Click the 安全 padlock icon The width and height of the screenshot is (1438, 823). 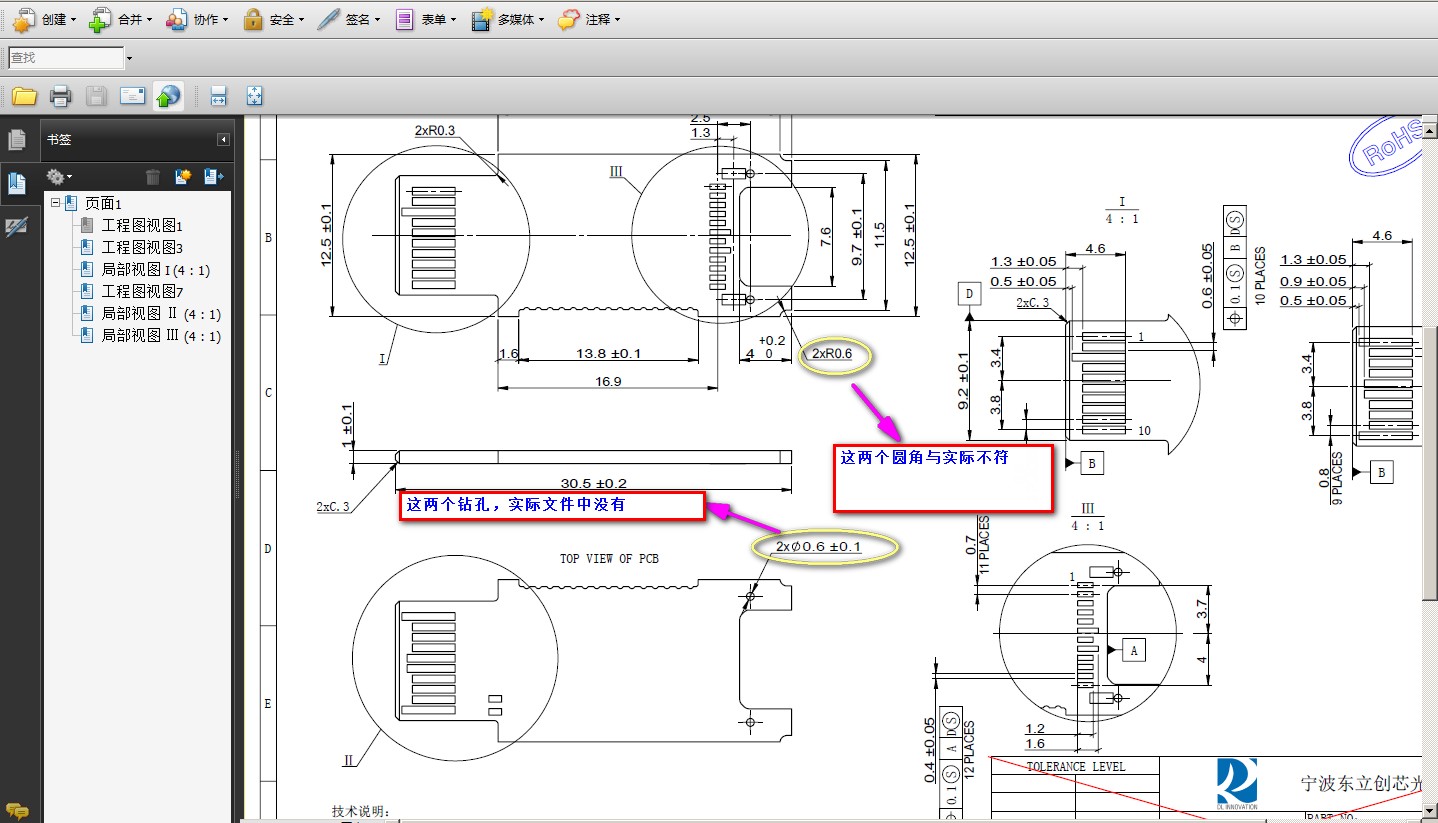click(254, 19)
